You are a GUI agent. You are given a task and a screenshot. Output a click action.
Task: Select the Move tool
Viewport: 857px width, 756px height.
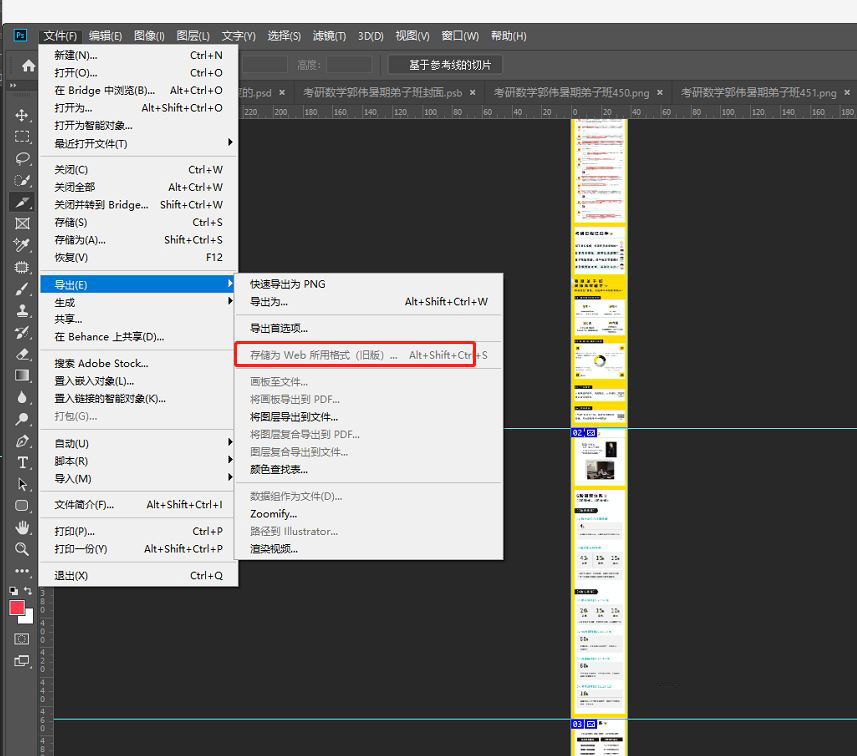coord(22,115)
